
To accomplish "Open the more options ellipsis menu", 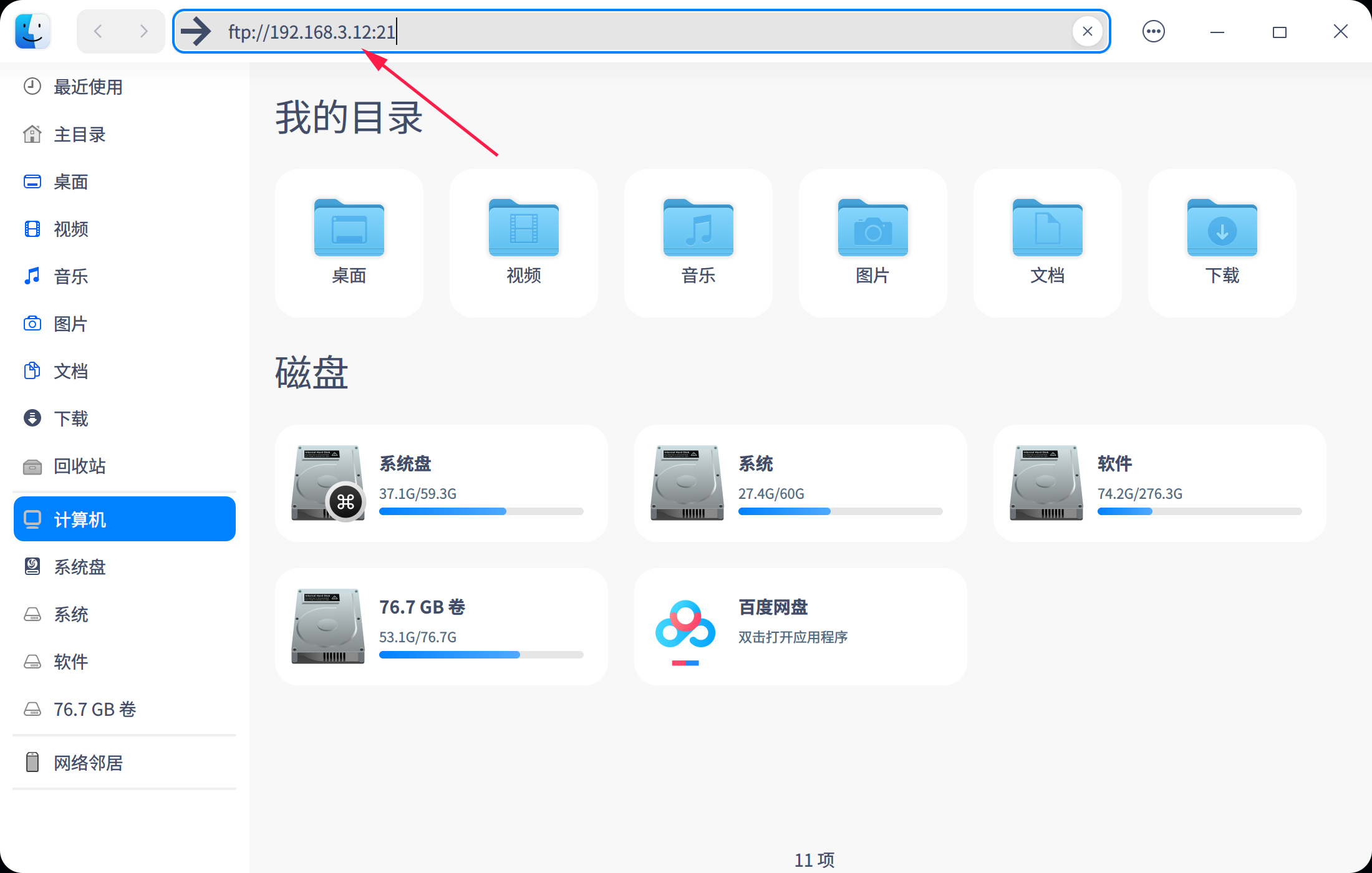I will pos(1153,31).
